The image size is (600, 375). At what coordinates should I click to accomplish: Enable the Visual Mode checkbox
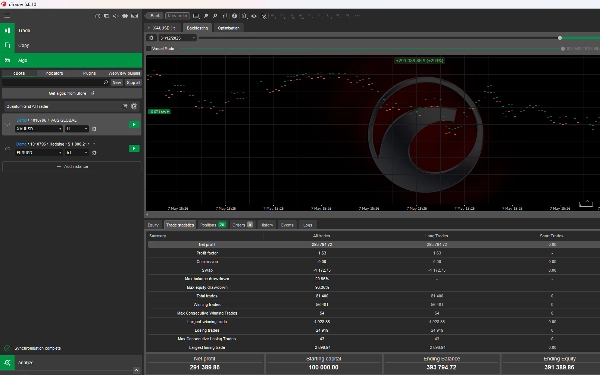148,49
